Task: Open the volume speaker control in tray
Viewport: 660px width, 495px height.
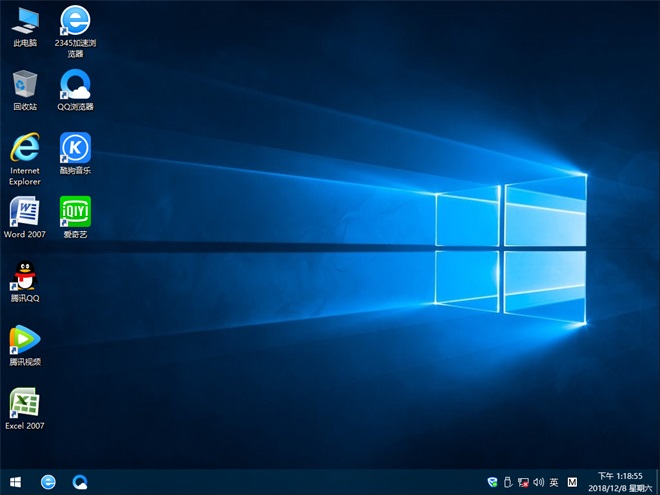Action: pyautogui.click(x=538, y=482)
